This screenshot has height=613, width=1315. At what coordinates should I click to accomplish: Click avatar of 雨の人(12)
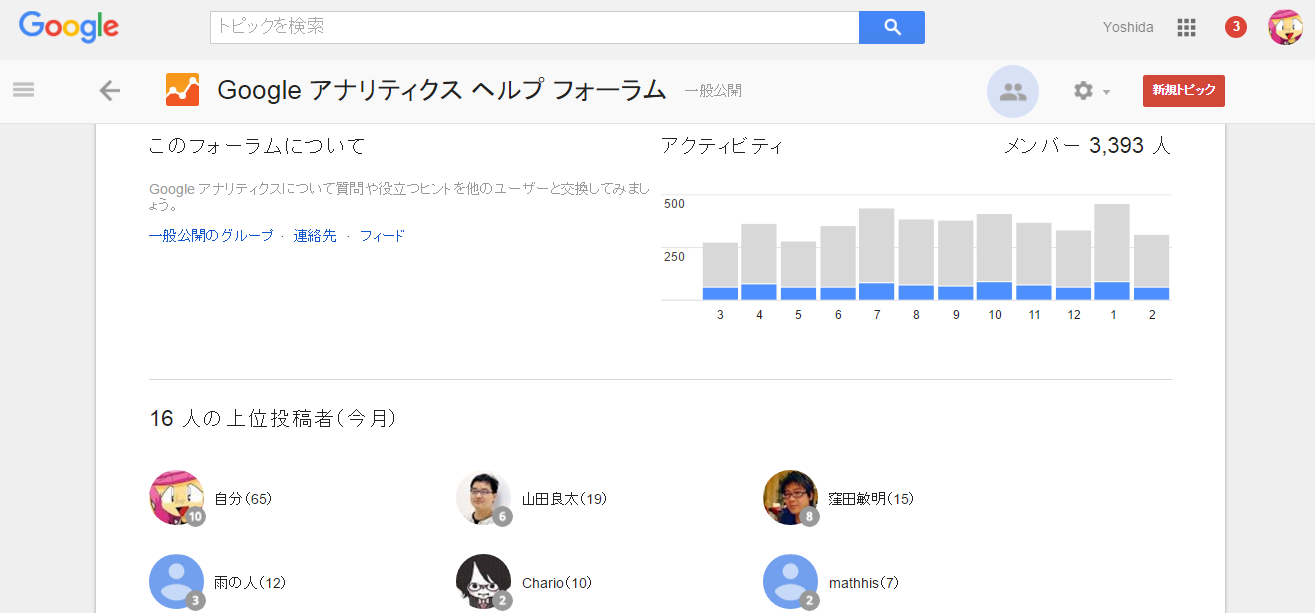click(176, 582)
